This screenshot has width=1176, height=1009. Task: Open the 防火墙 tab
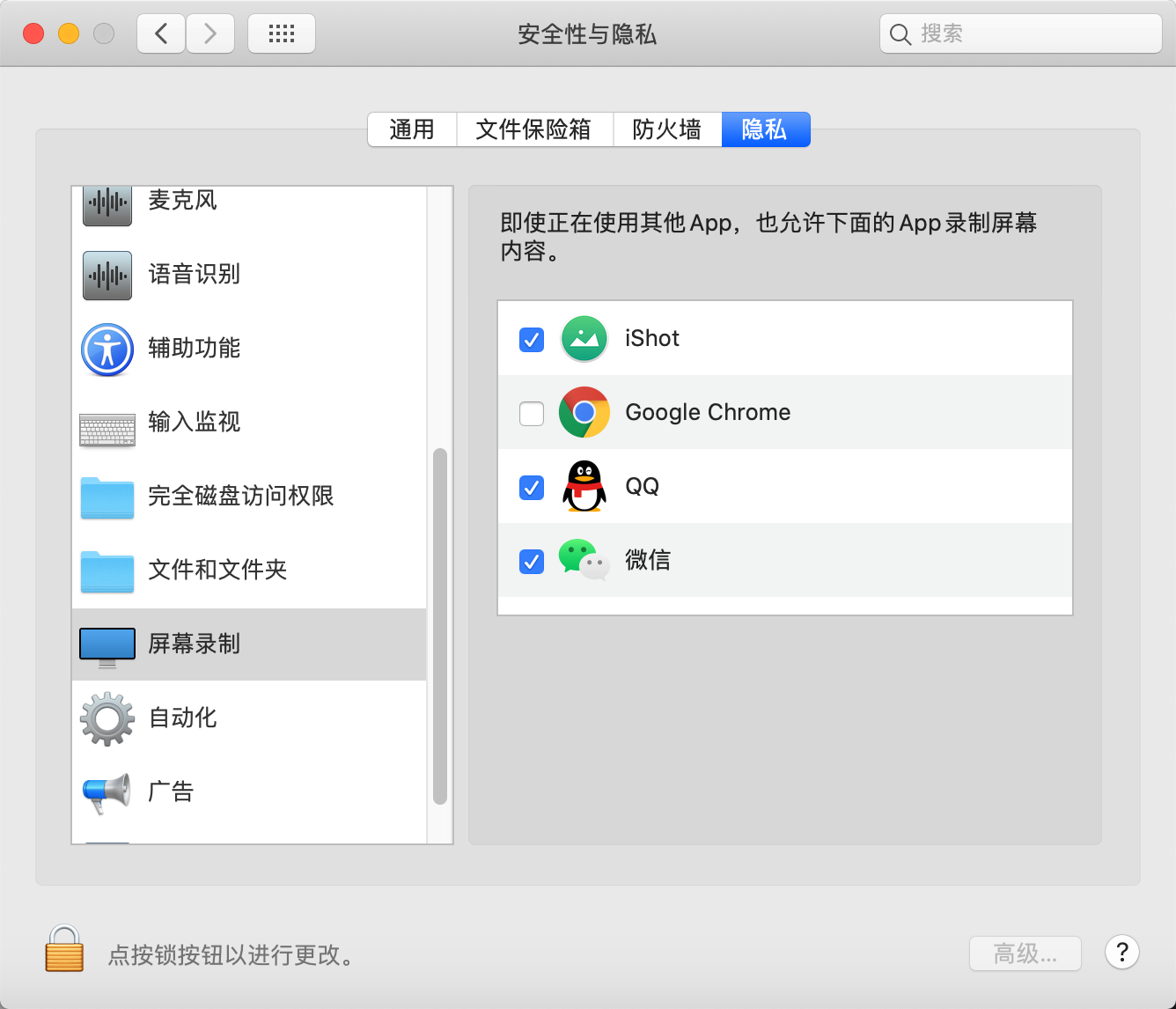pos(667,129)
